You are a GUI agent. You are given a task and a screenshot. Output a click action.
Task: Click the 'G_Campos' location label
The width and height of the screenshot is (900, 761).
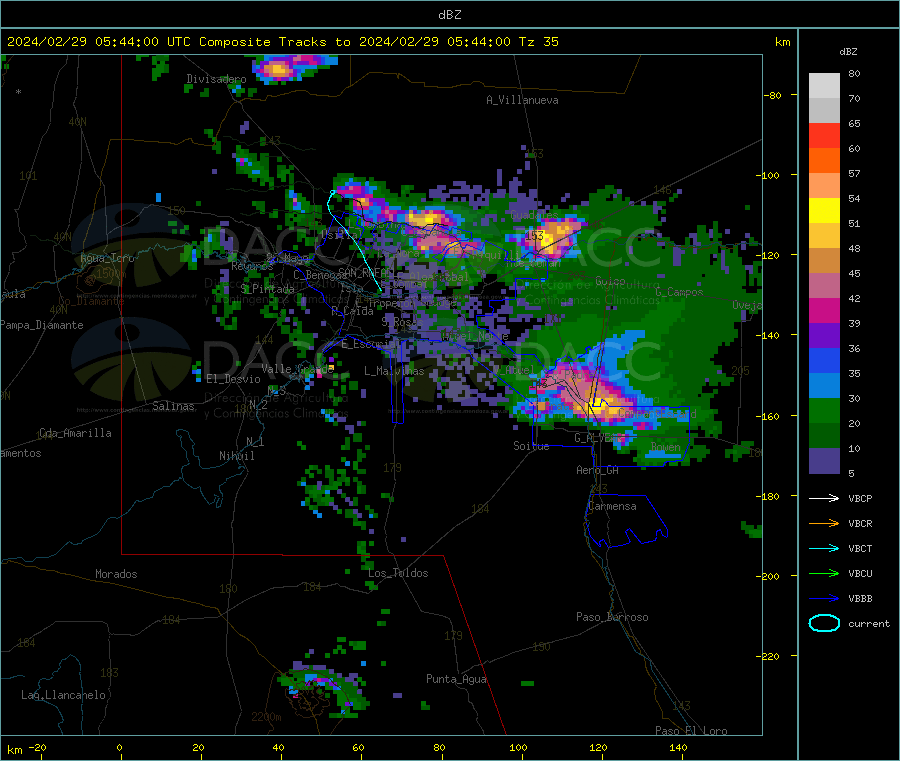coord(679,292)
